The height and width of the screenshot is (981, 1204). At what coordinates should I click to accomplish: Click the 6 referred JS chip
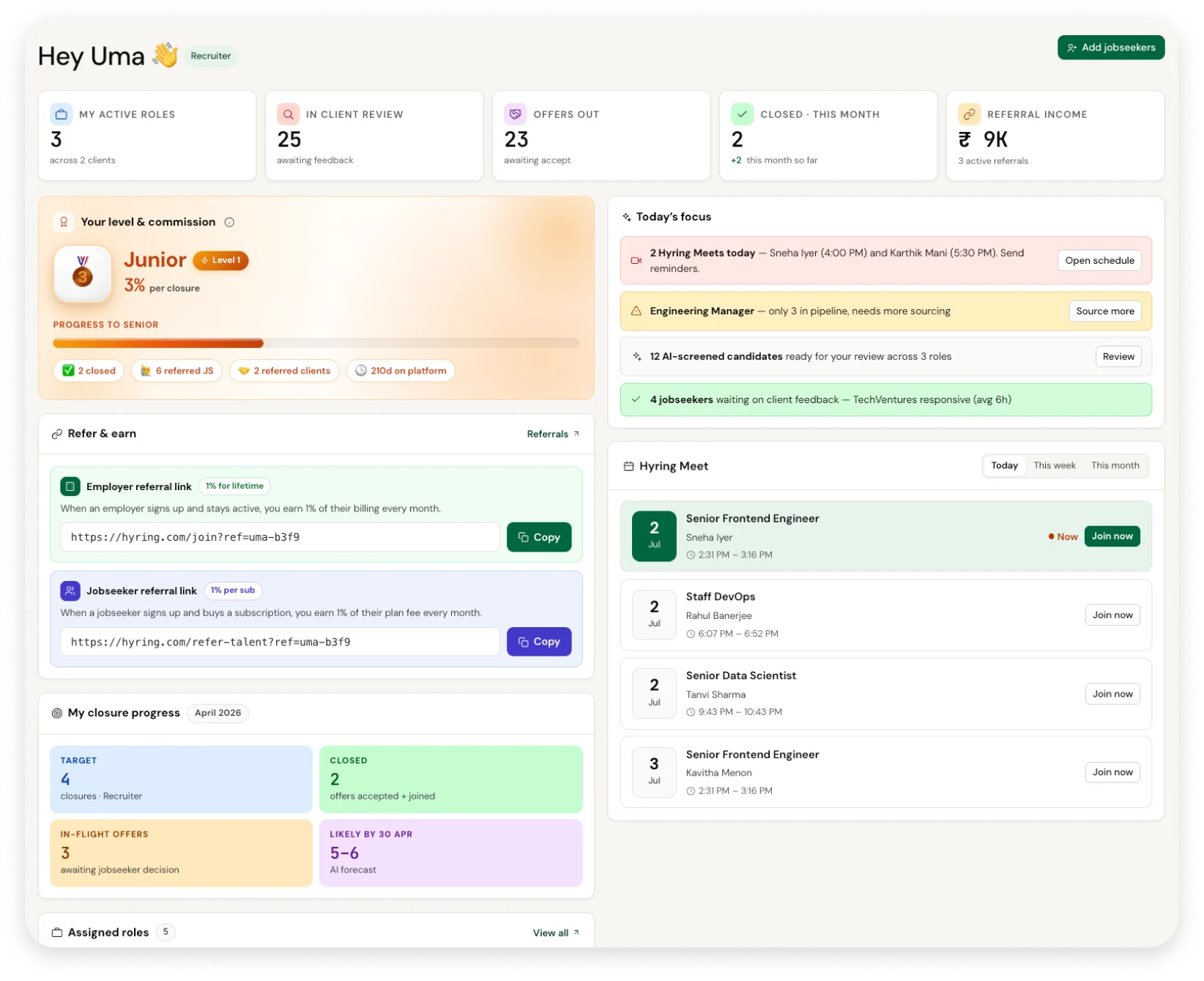pos(176,371)
